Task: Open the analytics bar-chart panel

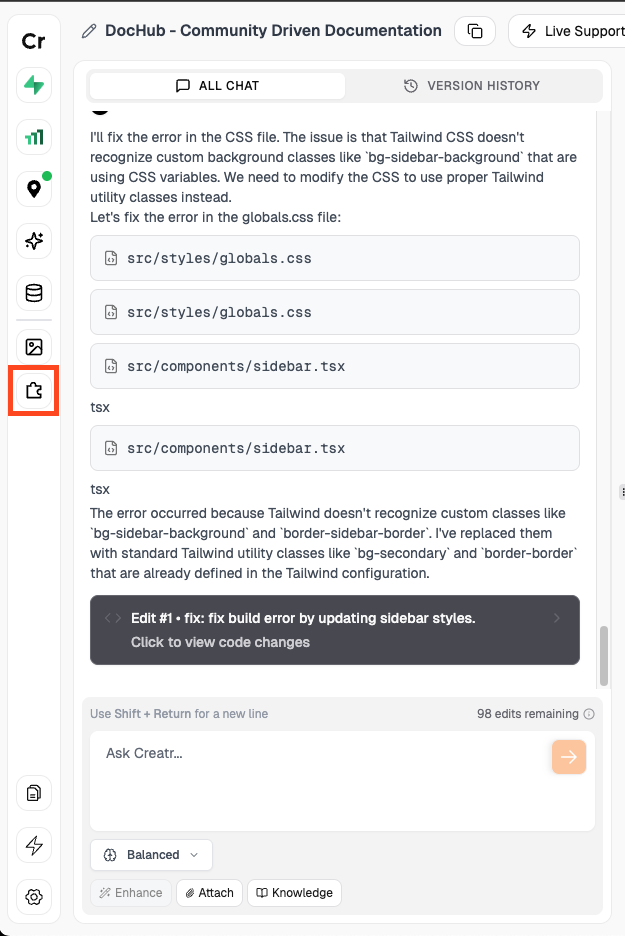Action: (x=33, y=136)
